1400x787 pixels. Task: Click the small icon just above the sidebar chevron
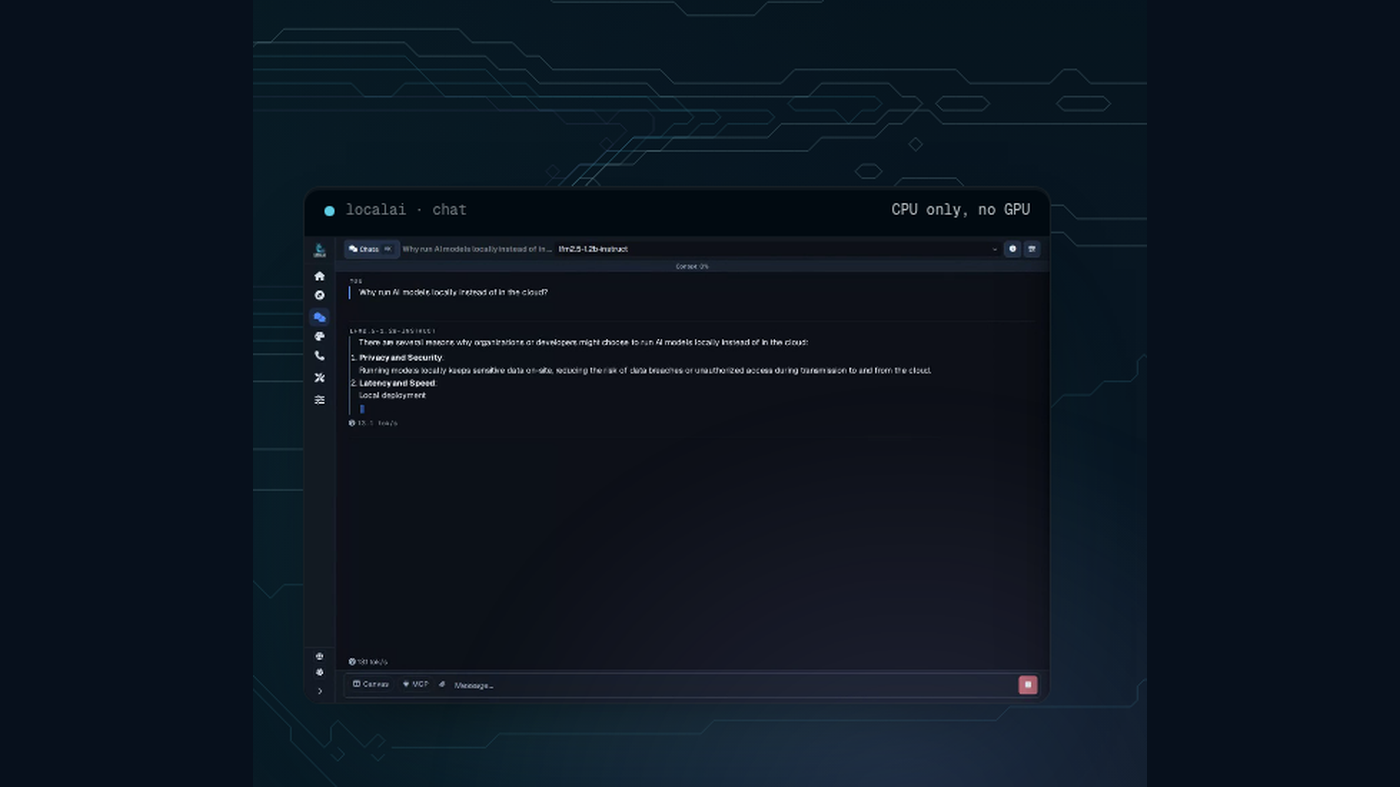tap(319, 672)
